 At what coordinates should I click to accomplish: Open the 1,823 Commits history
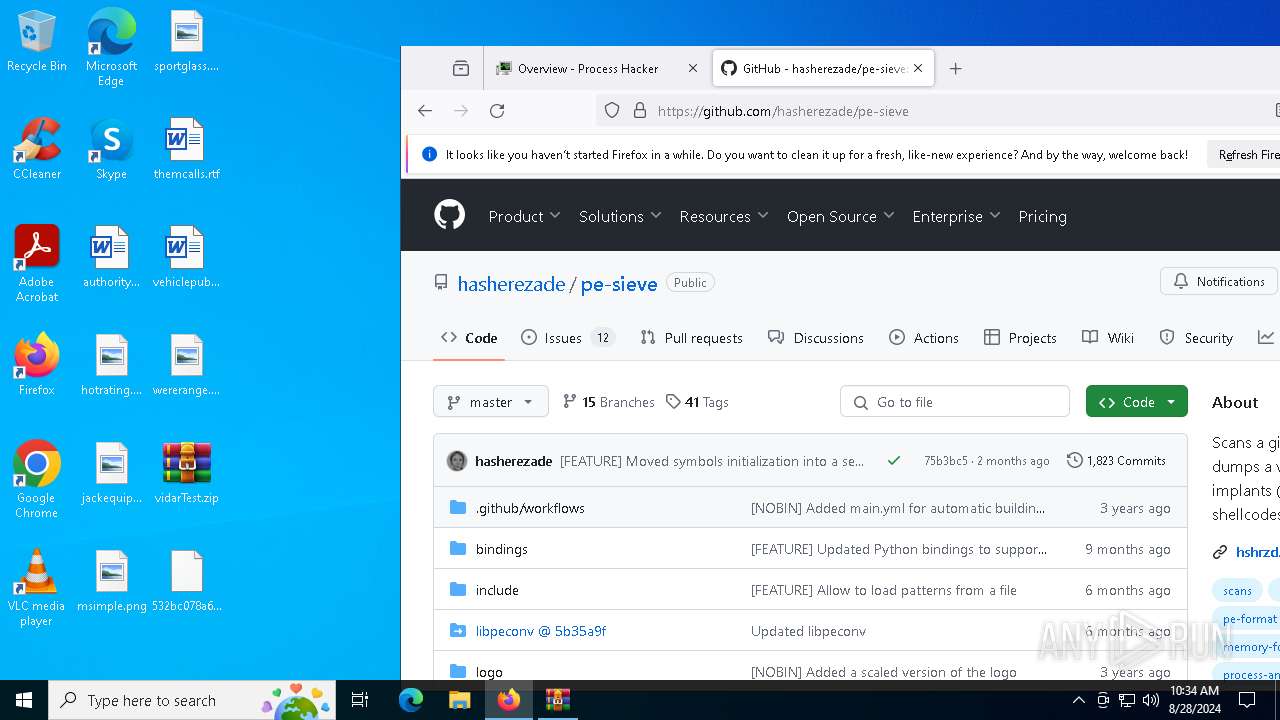point(1116,461)
